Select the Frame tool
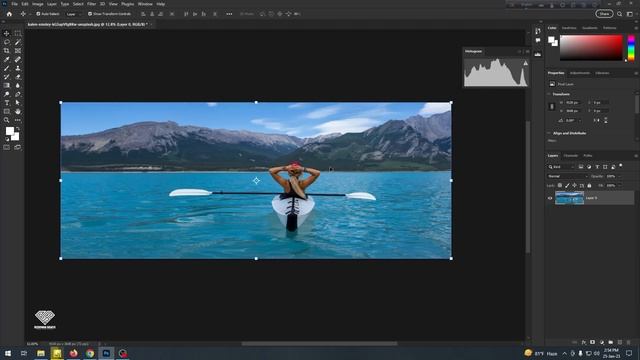This screenshot has height=360, width=640. coord(18,51)
